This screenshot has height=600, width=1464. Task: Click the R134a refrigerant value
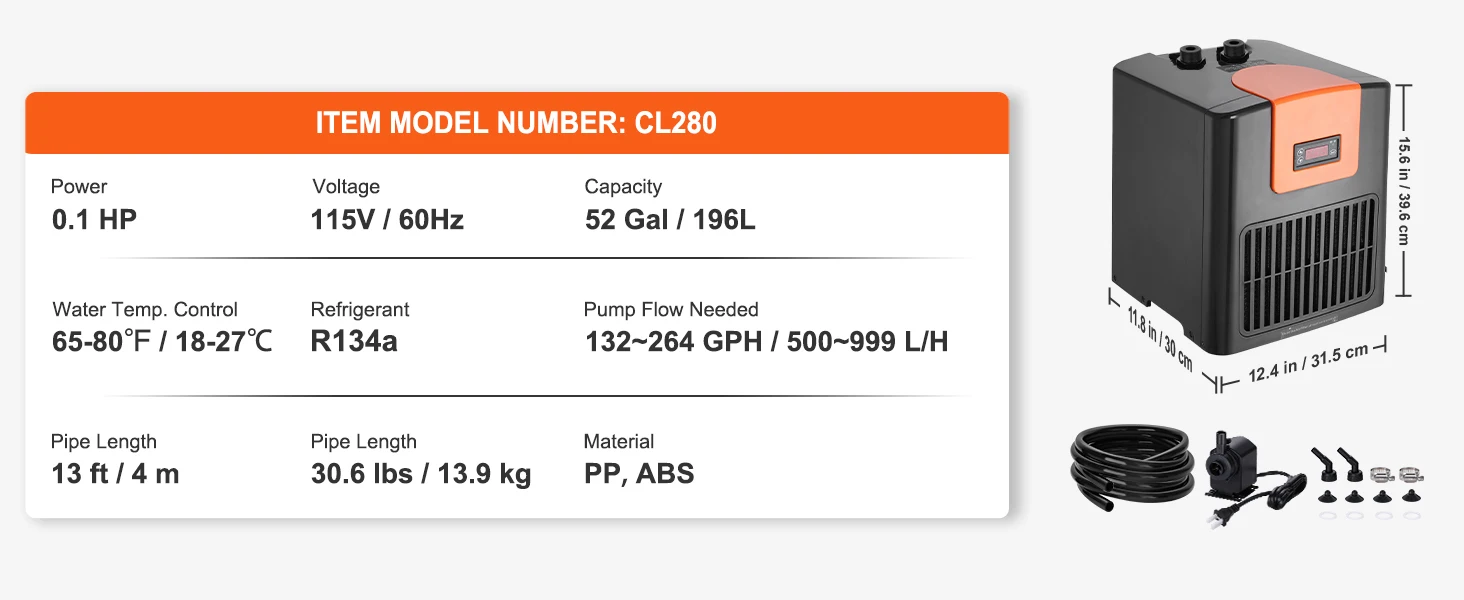point(354,342)
